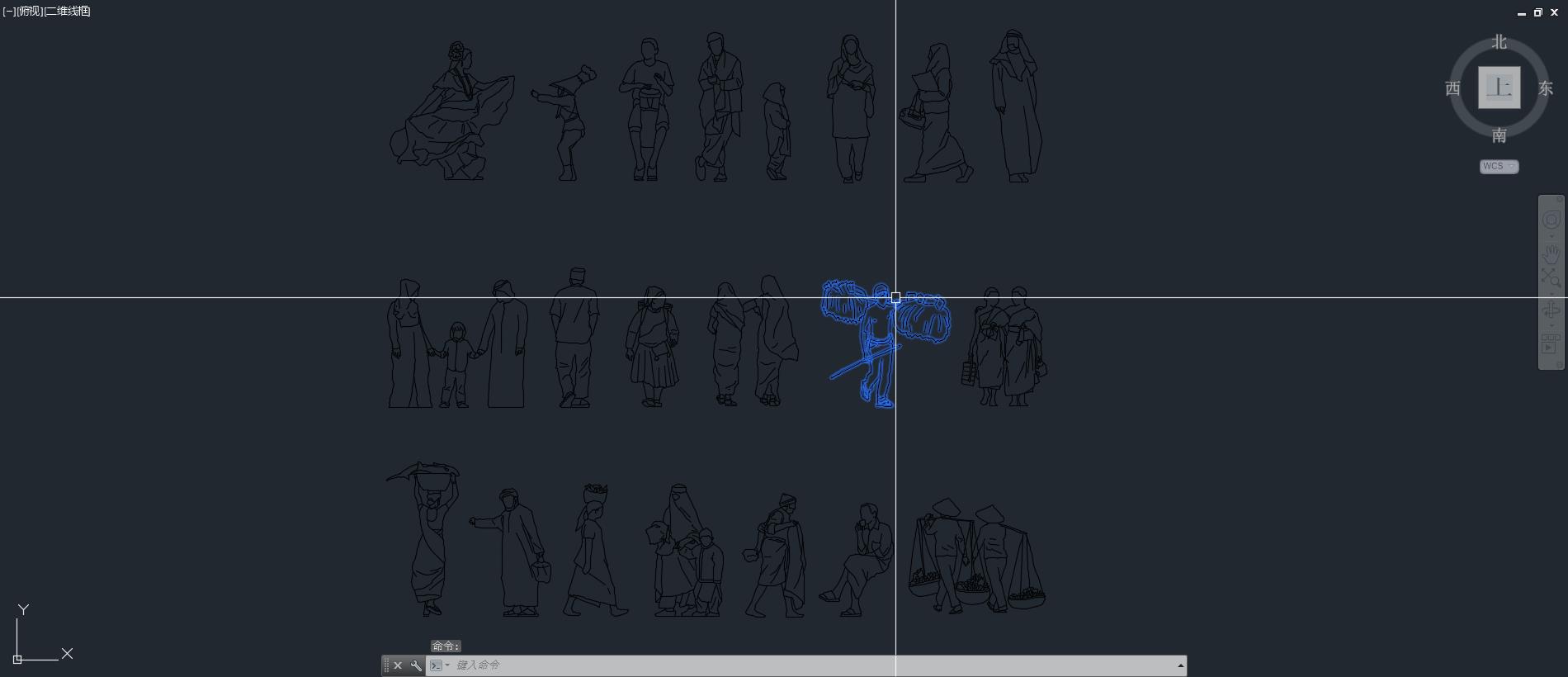Open the SteeringWheels navigation tool

[1551, 220]
